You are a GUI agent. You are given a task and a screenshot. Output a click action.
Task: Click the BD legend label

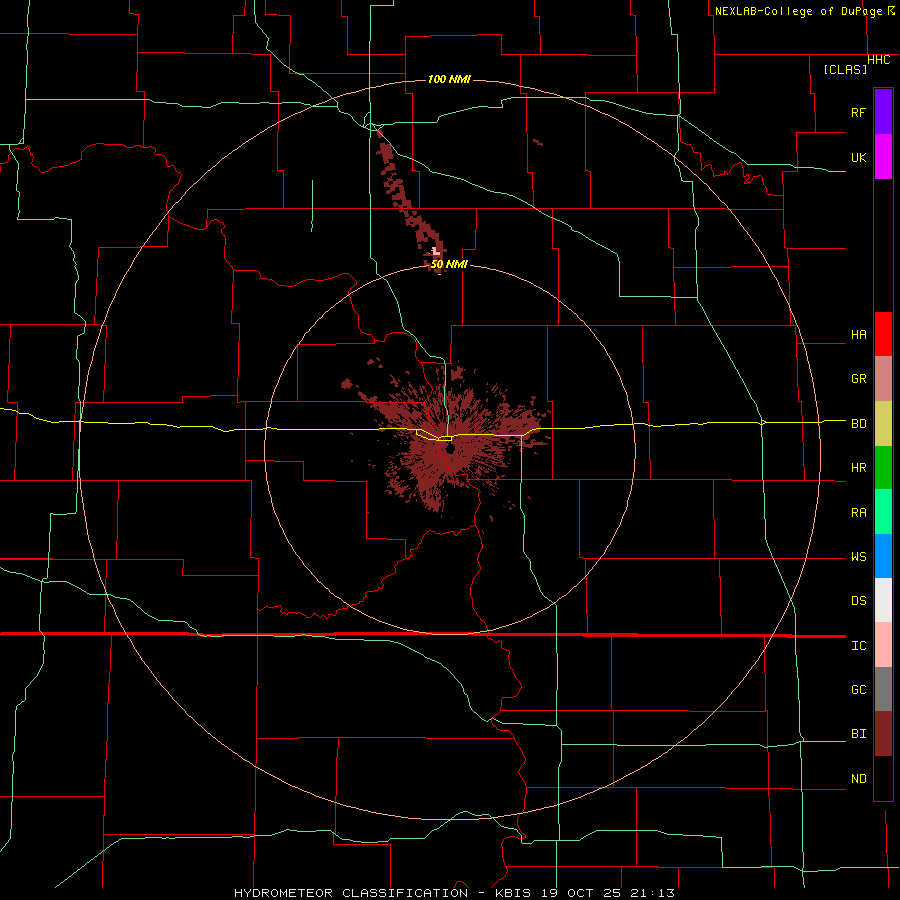[858, 424]
